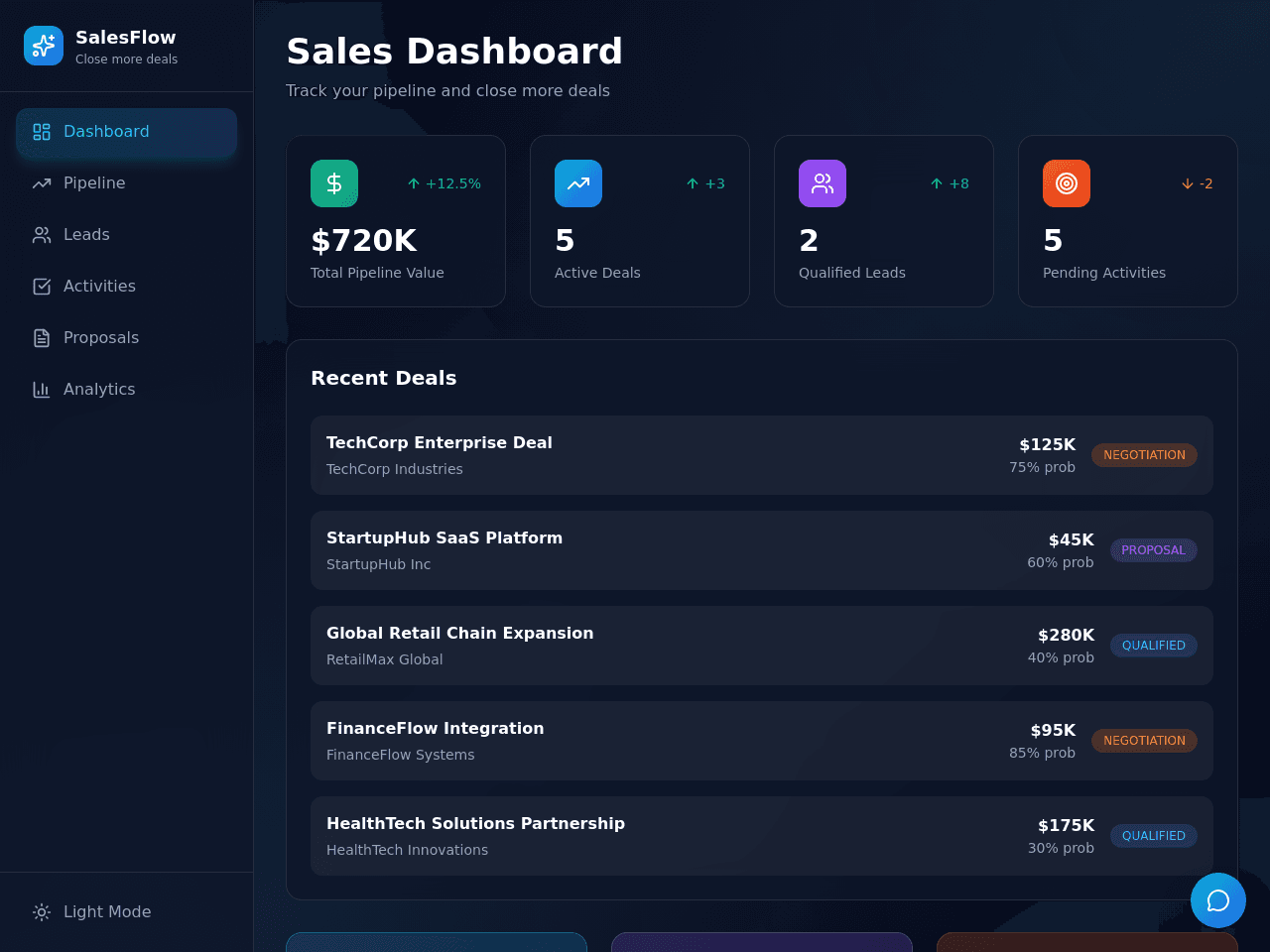
Task: Click the PROPOSAL badge on StartupHub deal
Action: pos(1153,550)
